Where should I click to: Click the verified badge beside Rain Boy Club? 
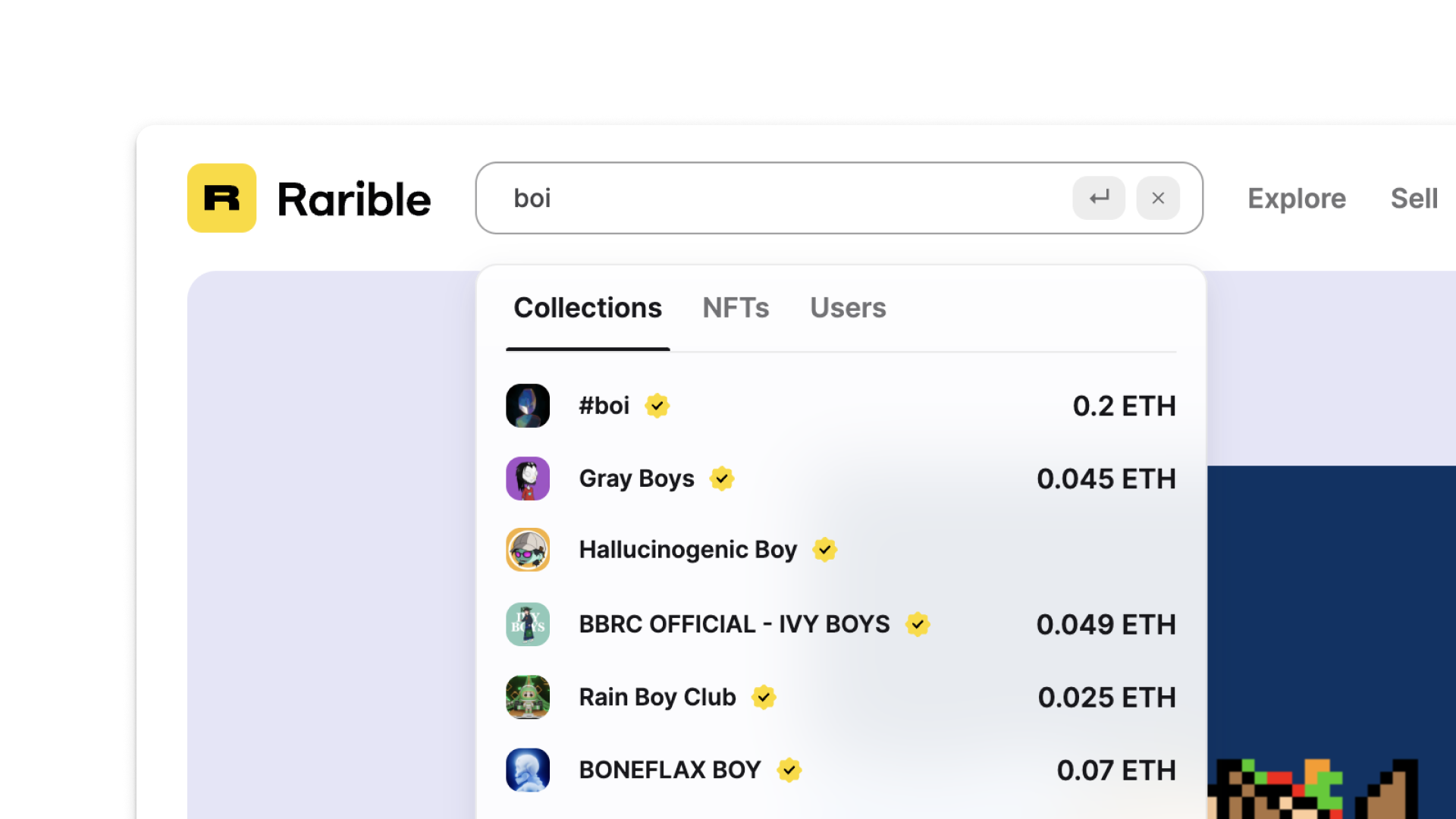pyautogui.click(x=764, y=697)
